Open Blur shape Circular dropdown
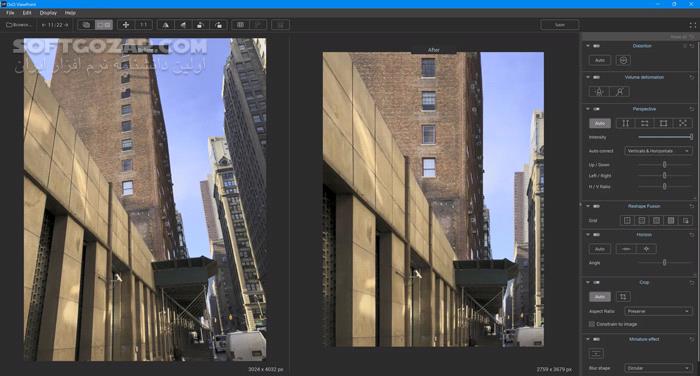700x376 pixels. click(658, 368)
